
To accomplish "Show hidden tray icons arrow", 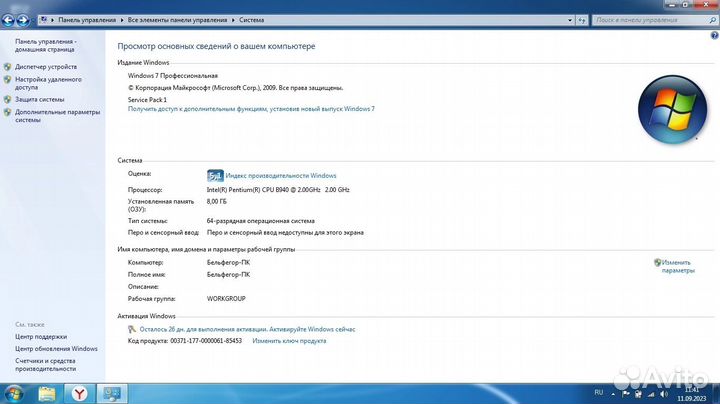I will coord(613,394).
